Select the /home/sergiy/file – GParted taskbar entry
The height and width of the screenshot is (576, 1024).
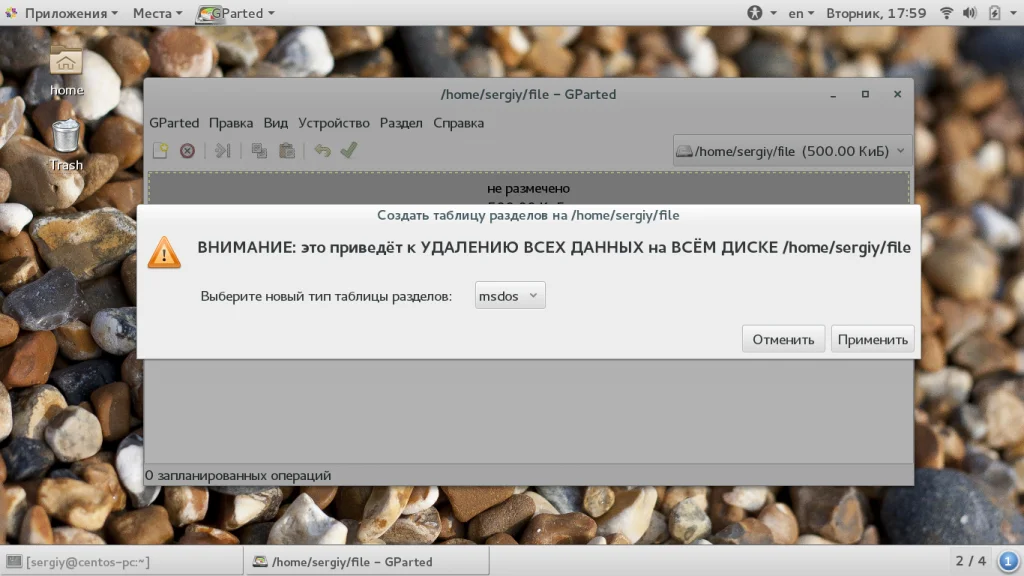tap(367, 562)
